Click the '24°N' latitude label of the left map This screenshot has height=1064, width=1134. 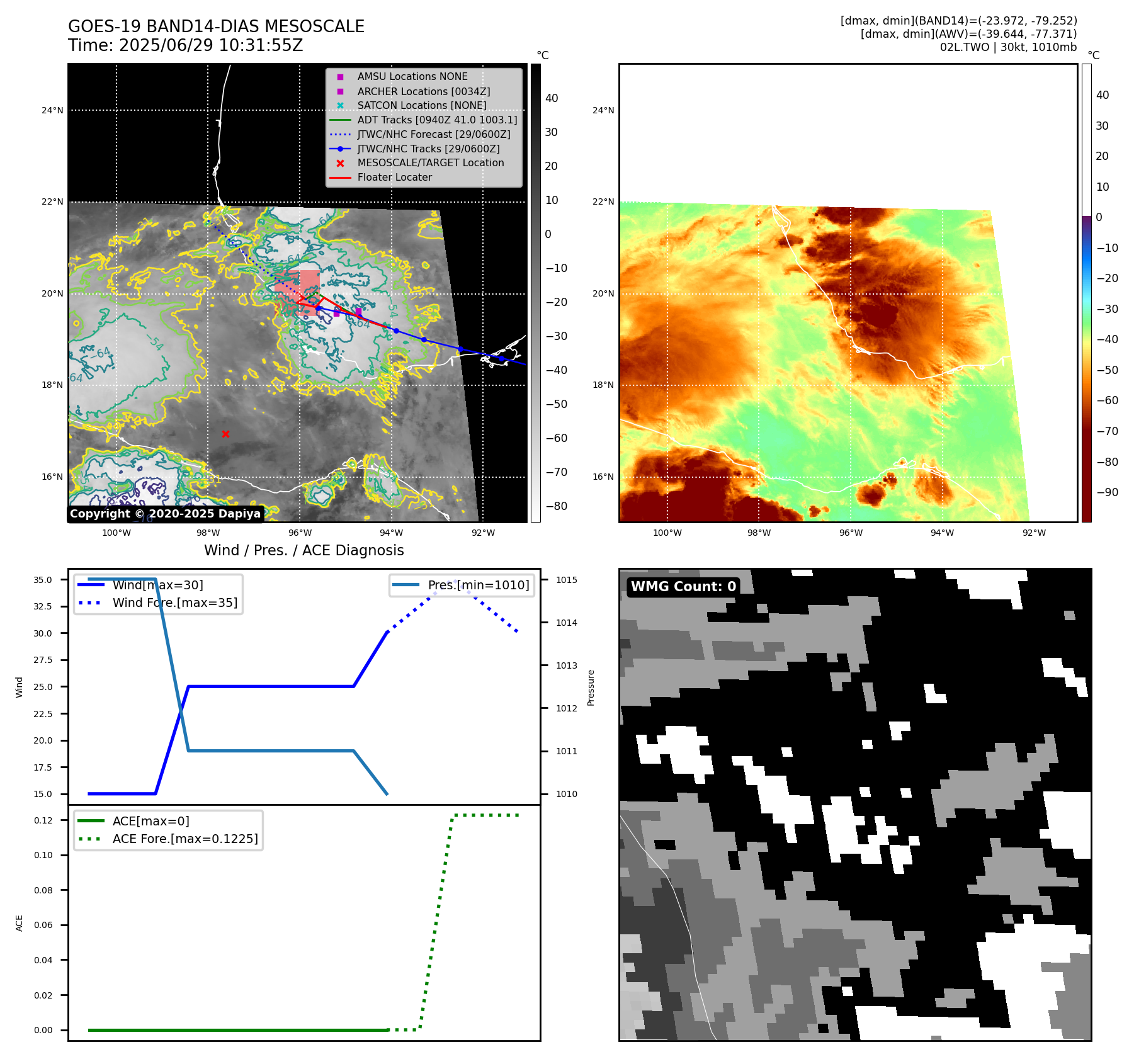tap(52, 110)
